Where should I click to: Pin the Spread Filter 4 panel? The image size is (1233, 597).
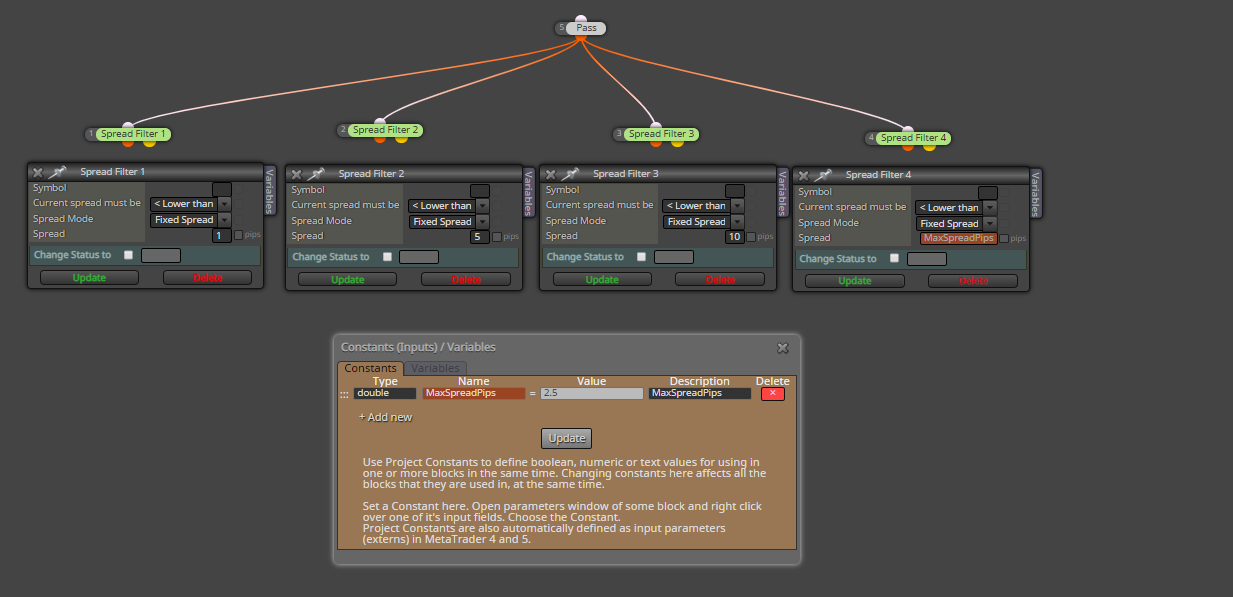[822, 175]
